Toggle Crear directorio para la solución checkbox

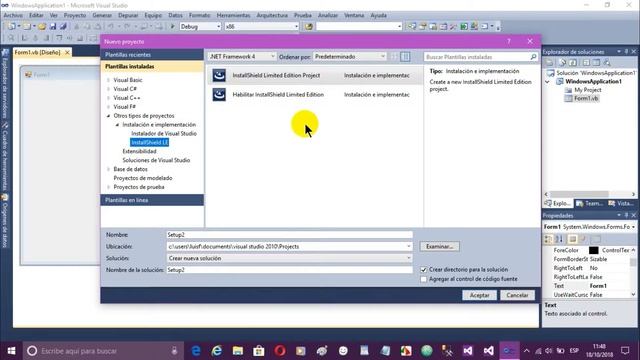click(424, 269)
